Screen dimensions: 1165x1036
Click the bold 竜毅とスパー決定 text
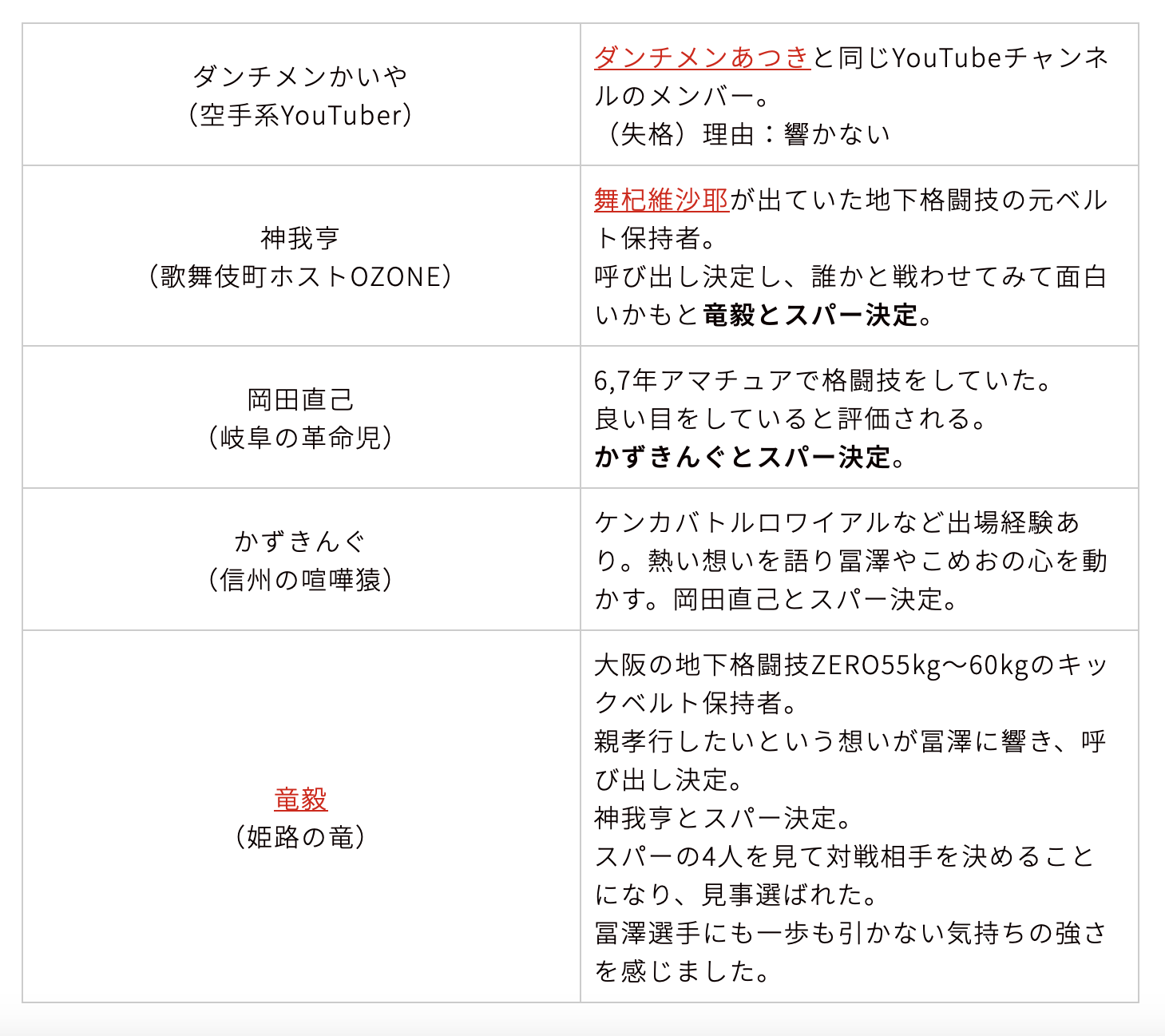click(x=810, y=316)
